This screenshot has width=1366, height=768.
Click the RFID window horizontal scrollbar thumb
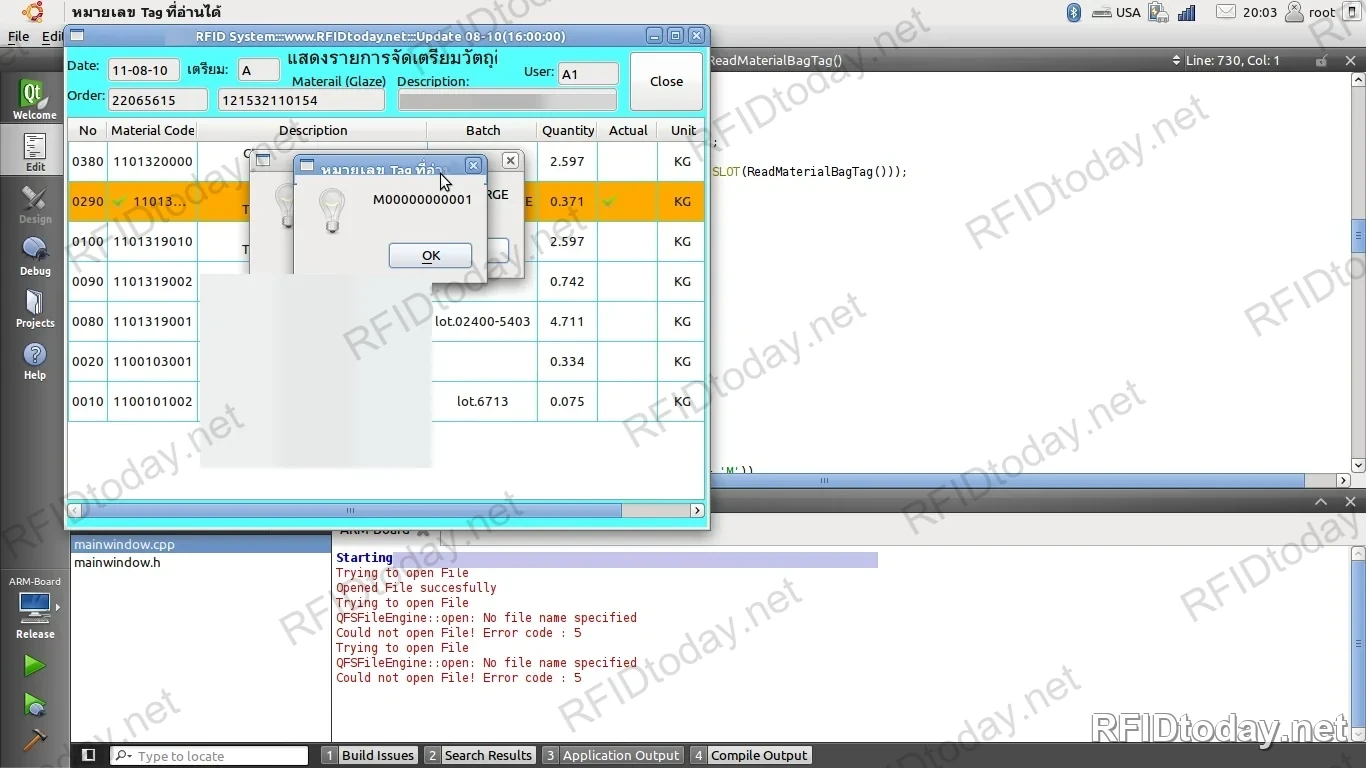click(351, 510)
